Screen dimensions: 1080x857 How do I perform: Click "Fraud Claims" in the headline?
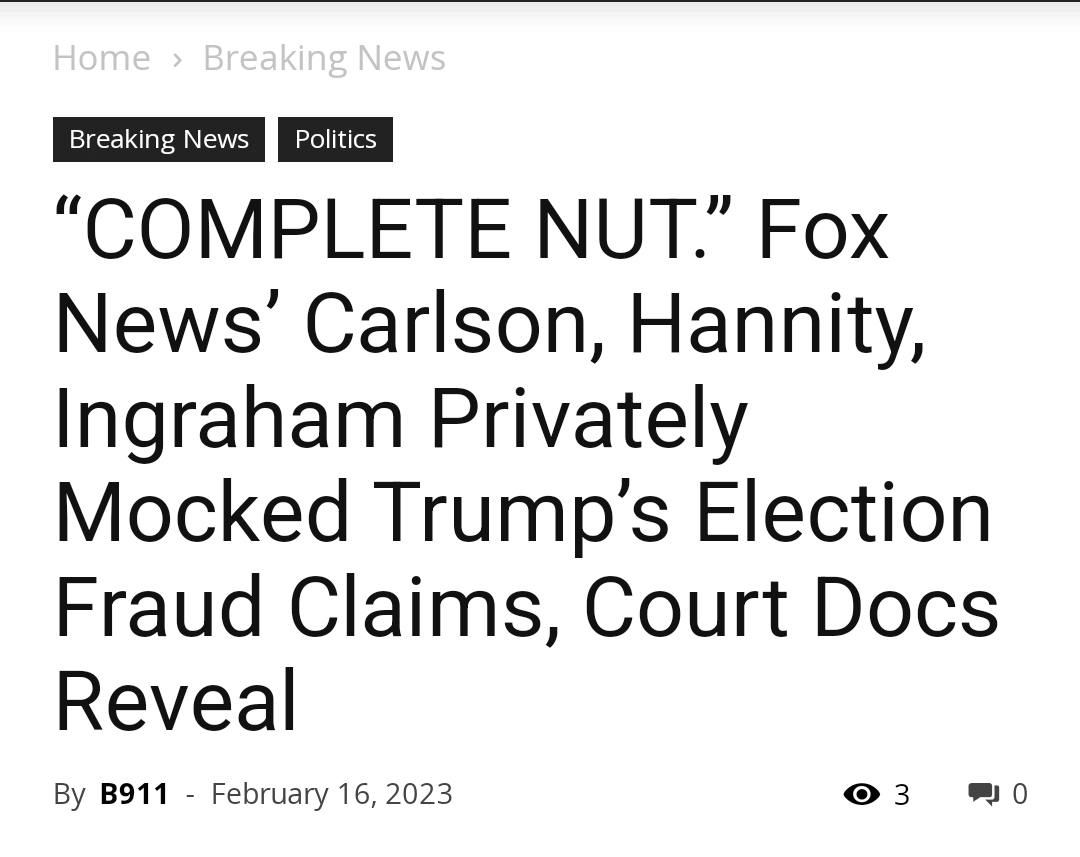(301, 607)
